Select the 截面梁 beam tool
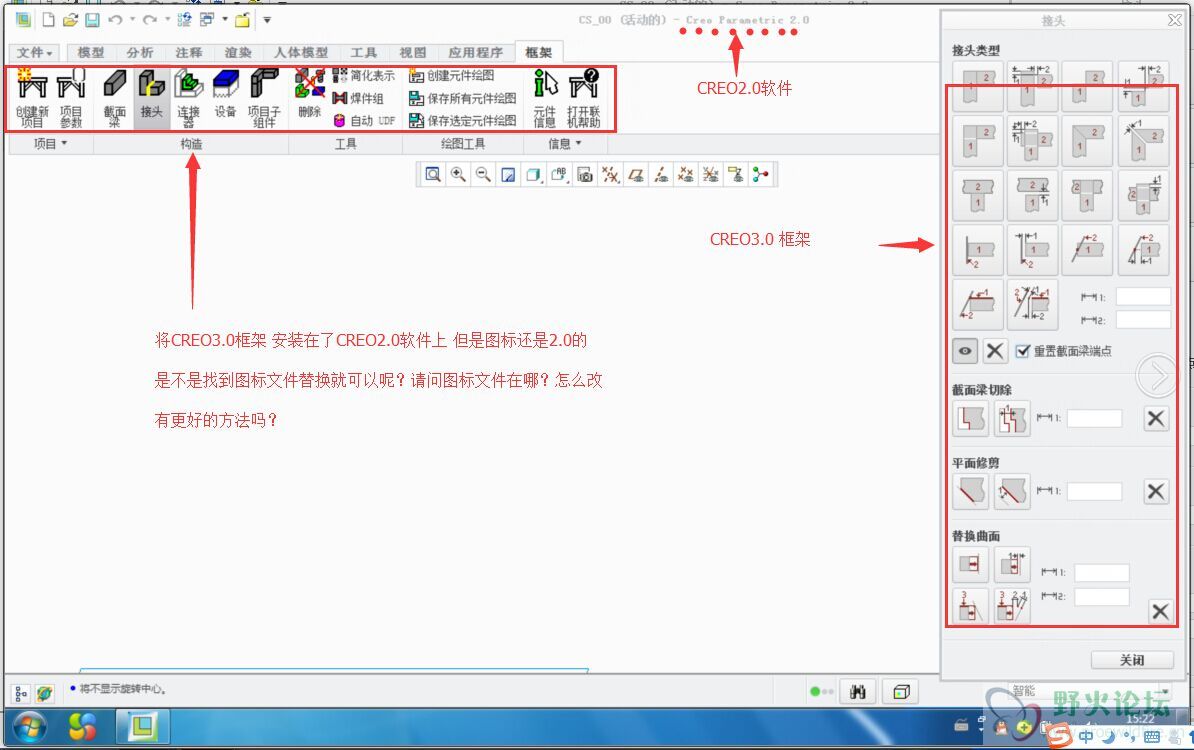 pos(114,97)
